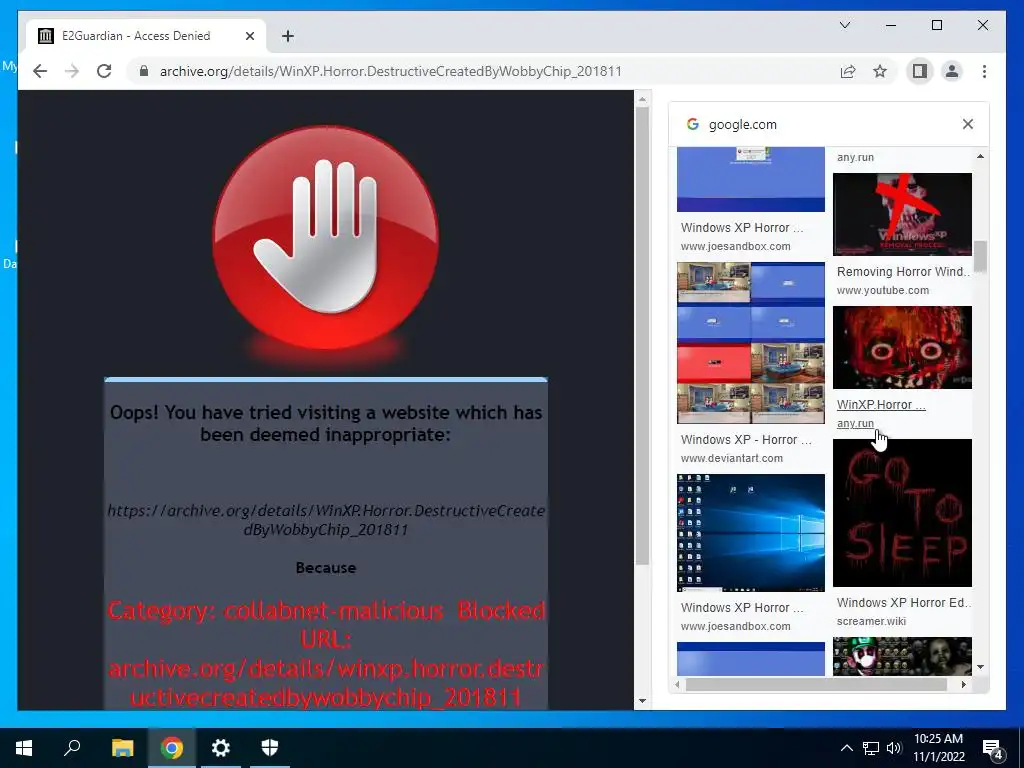Click the screamer.wiki source link
This screenshot has height=768, width=1024.
point(871,621)
